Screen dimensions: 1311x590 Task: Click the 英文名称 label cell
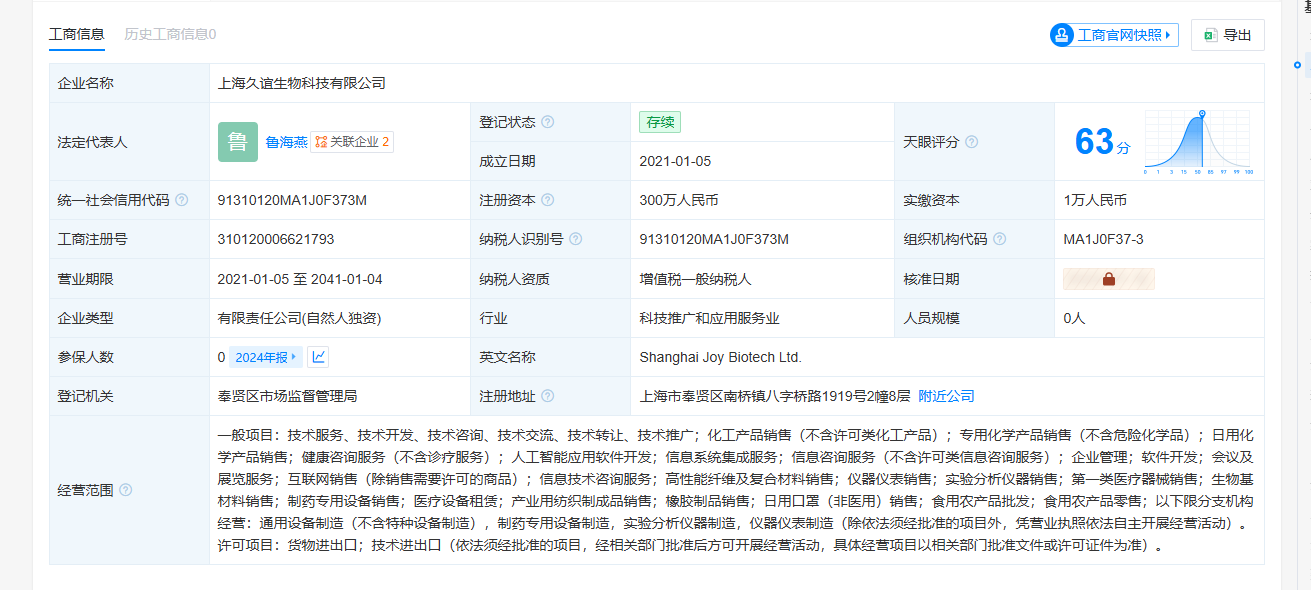tap(551, 357)
